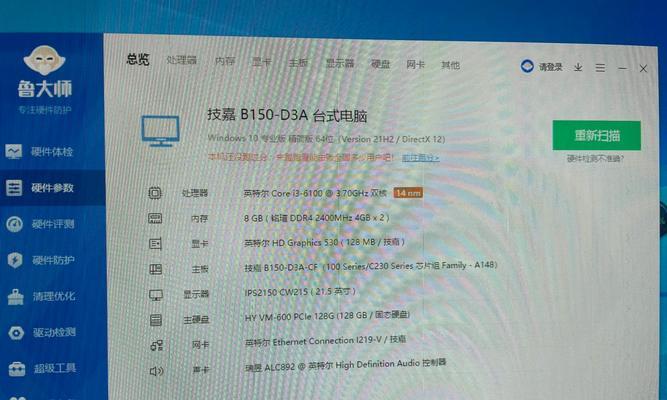Switch to the 主板 tab
The image size is (667, 400).
[x=298, y=63]
